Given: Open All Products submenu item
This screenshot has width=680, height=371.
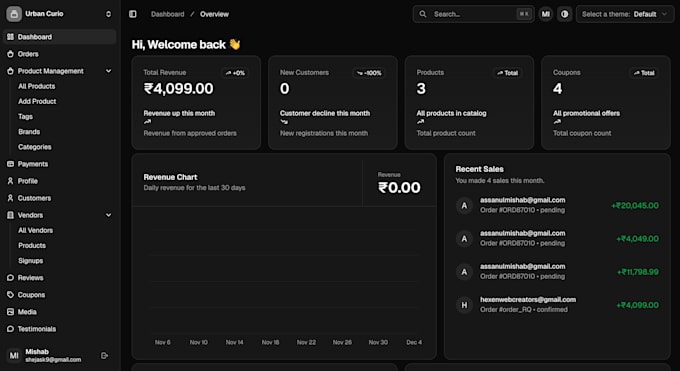Looking at the screenshot, I should [x=36, y=86].
